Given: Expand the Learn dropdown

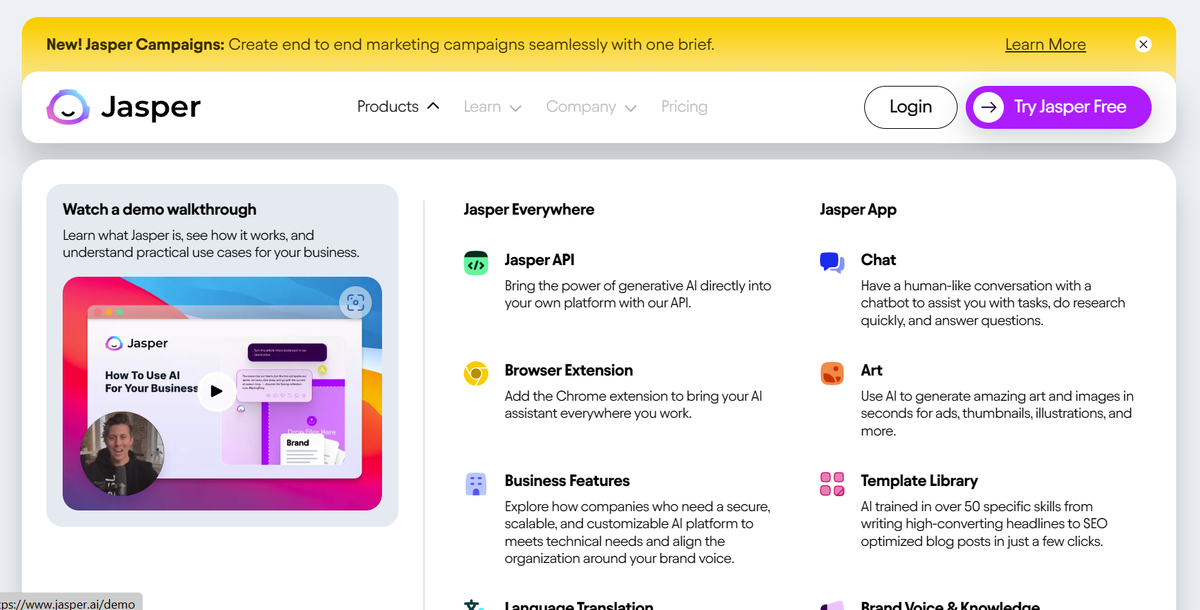Looking at the screenshot, I should (492, 107).
